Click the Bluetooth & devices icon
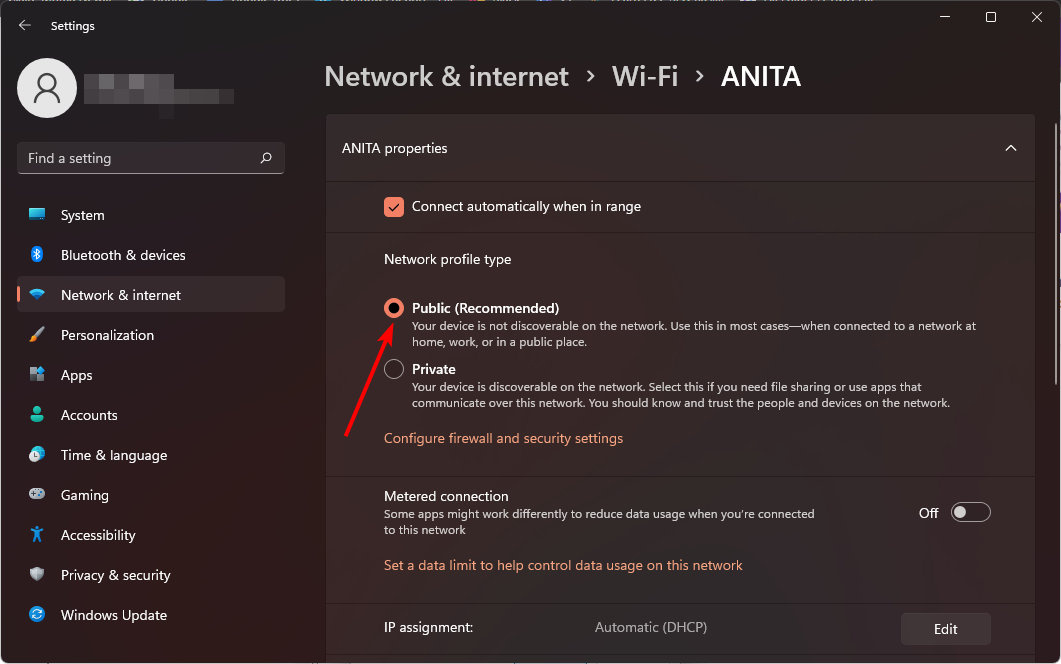 point(37,255)
